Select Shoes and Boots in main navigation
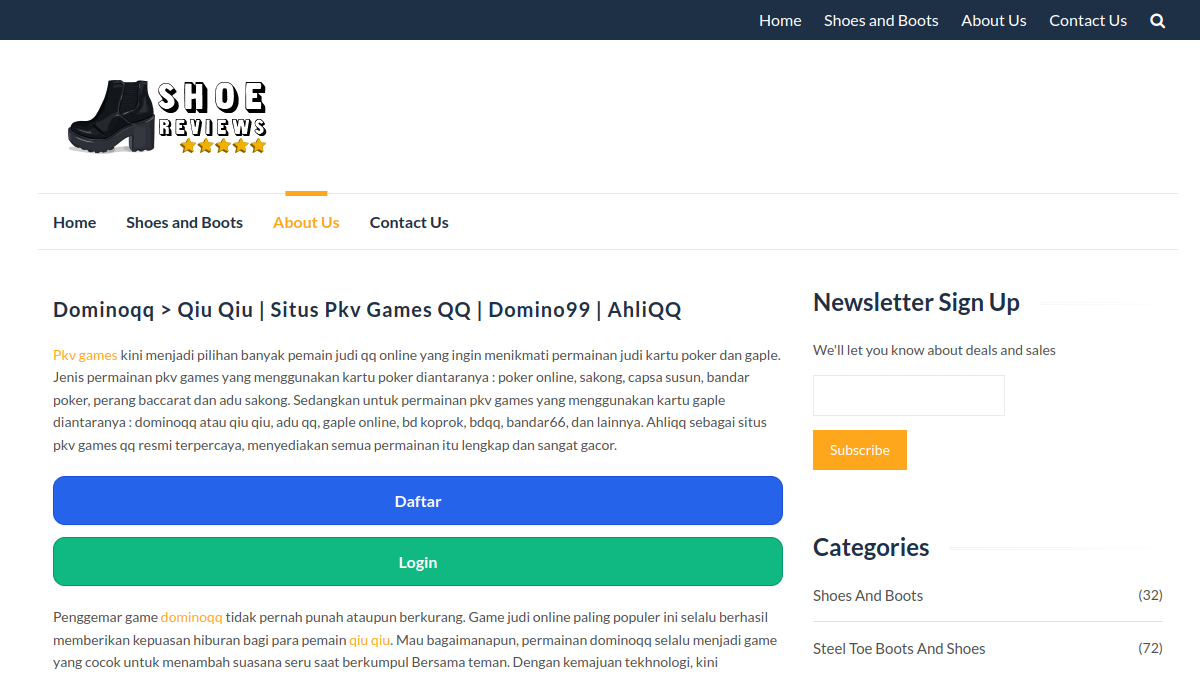1200x675 pixels. point(185,222)
